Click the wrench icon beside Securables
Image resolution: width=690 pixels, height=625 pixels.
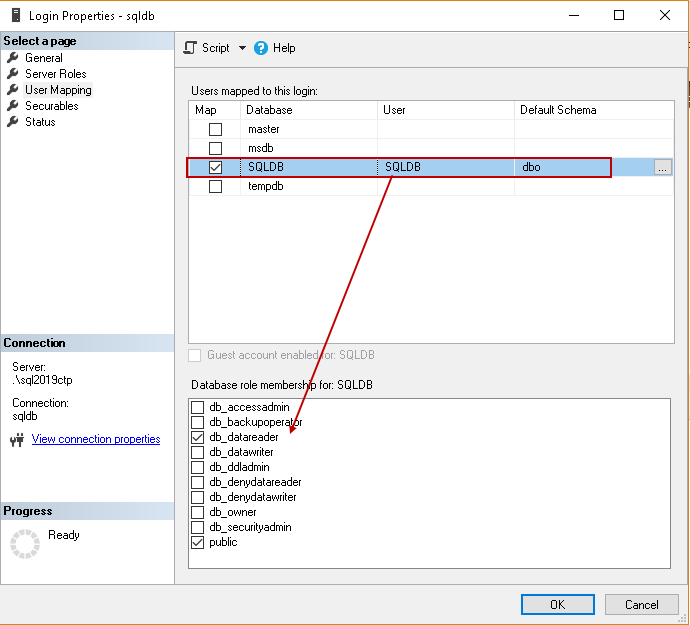[x=13, y=106]
